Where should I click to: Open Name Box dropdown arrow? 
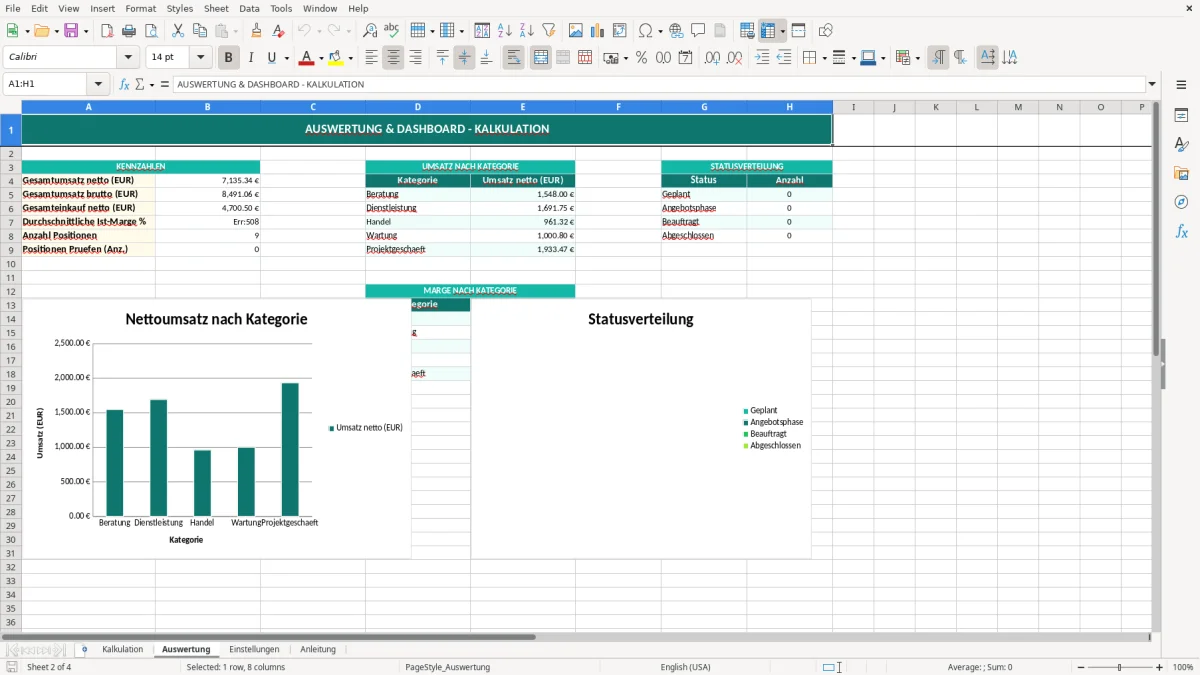pos(98,84)
